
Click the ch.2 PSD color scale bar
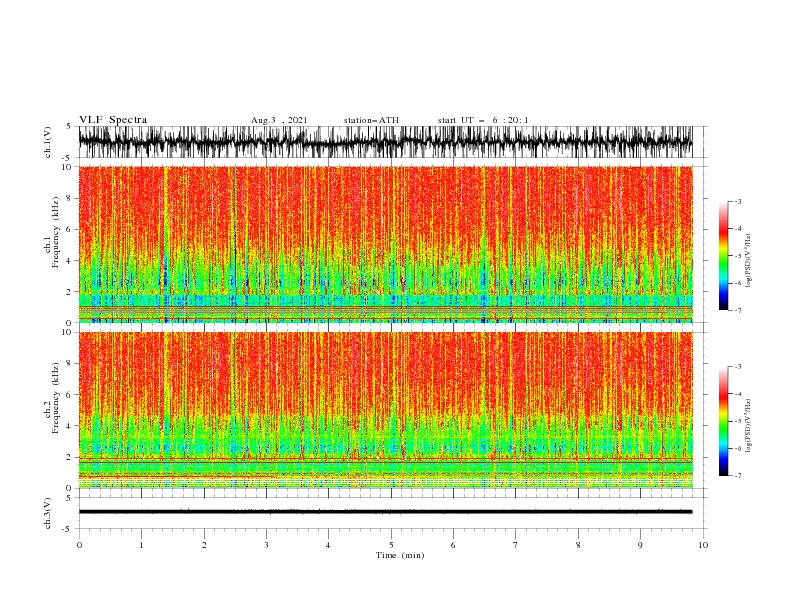click(x=723, y=421)
